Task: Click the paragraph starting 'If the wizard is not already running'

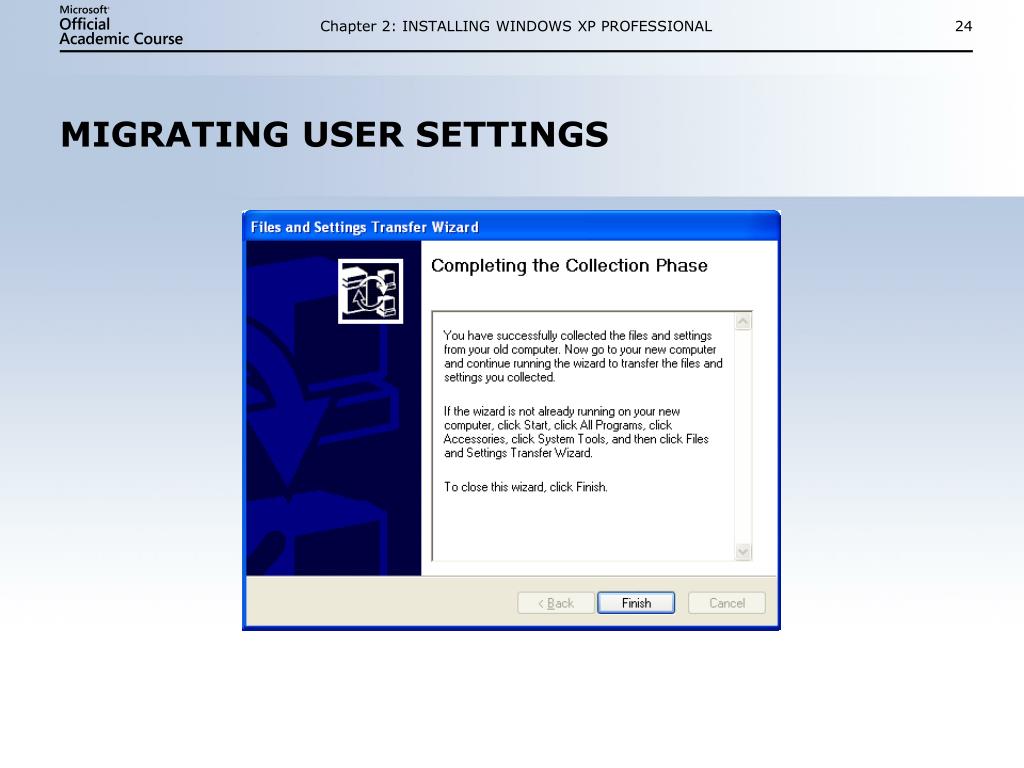Action: point(576,432)
